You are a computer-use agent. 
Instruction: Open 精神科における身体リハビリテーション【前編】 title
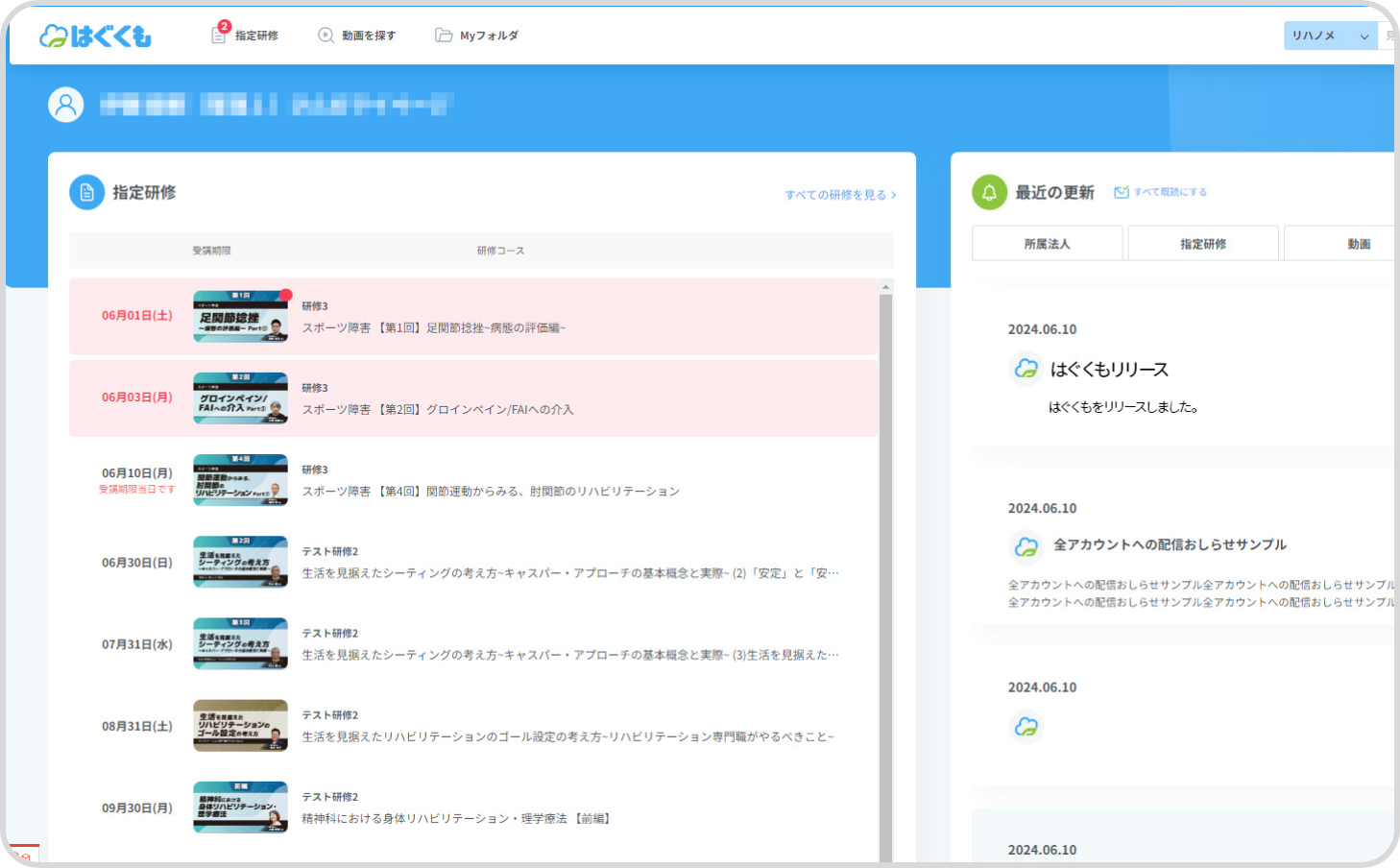[x=457, y=819]
